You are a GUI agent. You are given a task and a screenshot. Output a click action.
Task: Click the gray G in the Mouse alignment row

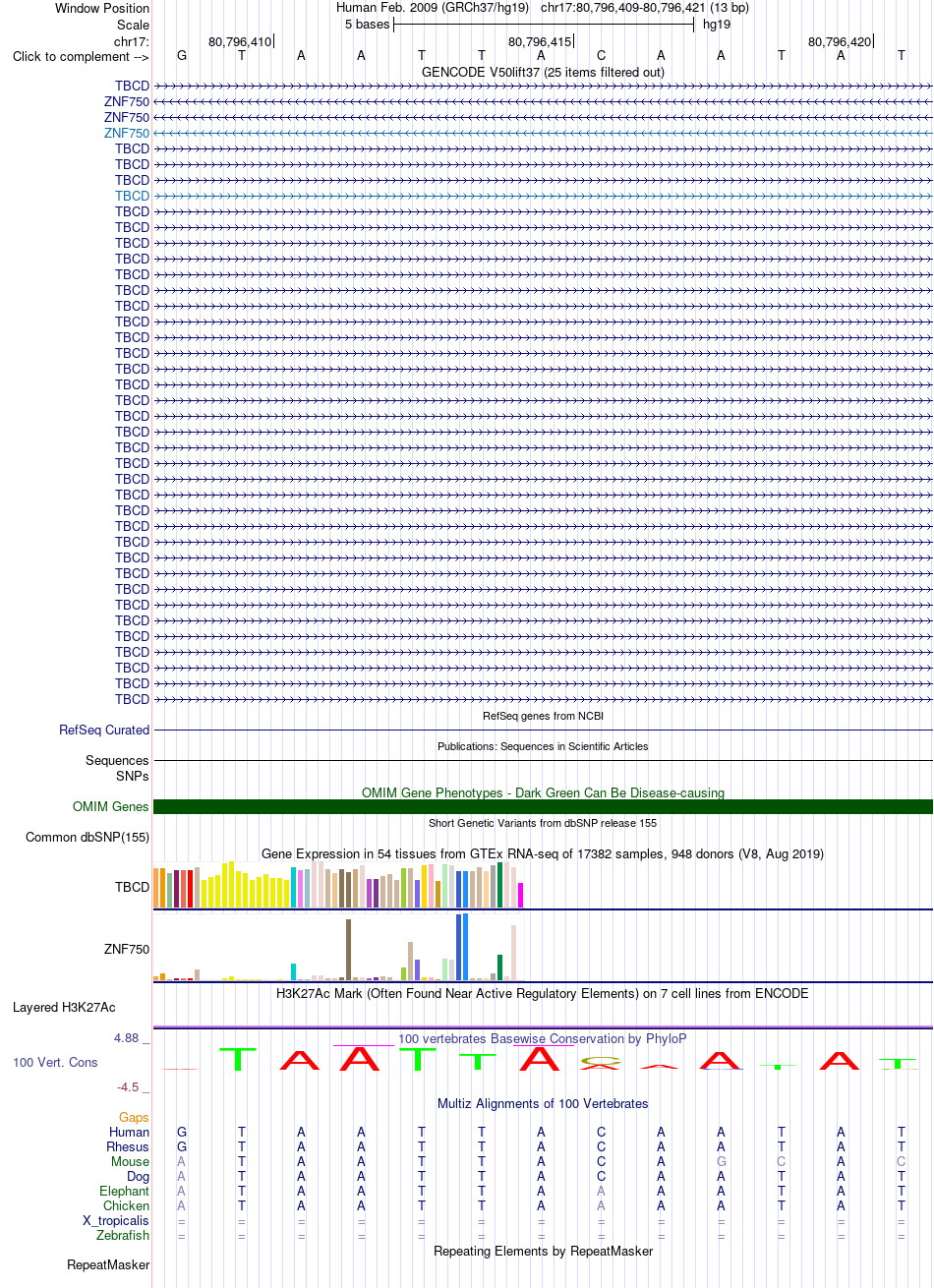[x=722, y=1162]
